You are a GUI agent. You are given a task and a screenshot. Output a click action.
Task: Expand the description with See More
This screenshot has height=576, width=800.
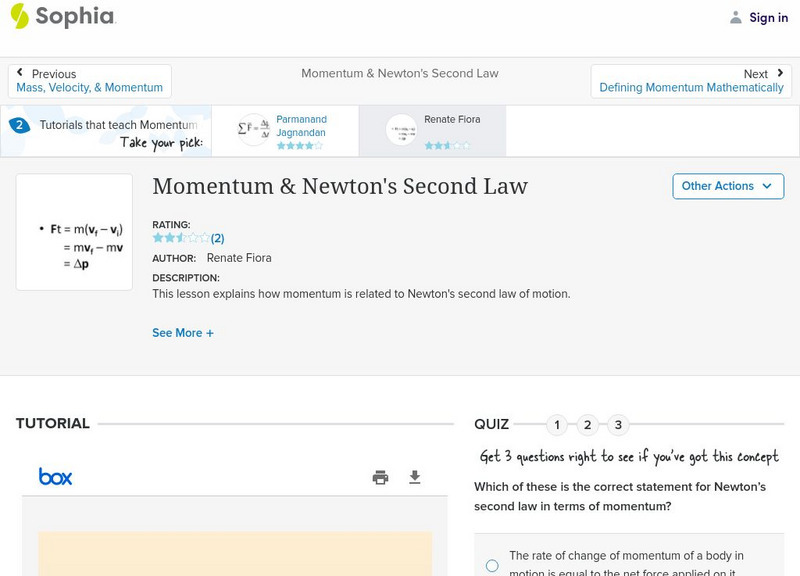coord(183,332)
